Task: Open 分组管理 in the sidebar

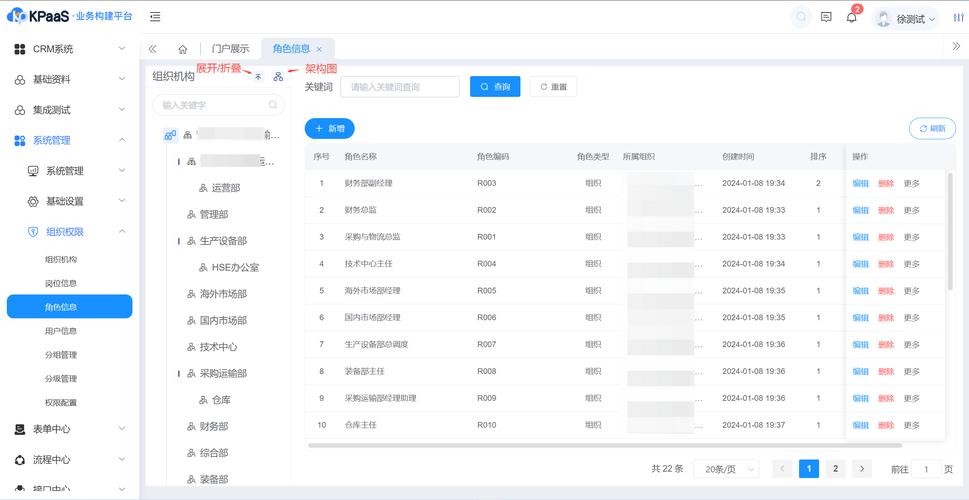Action: [61, 355]
